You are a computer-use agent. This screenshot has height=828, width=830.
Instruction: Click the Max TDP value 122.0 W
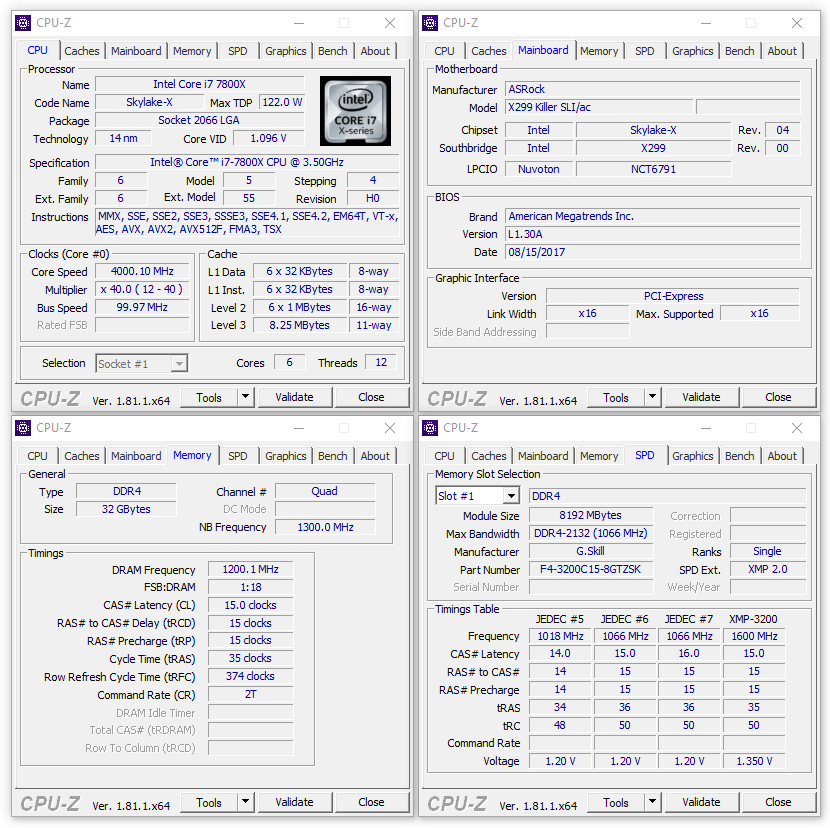(x=282, y=102)
